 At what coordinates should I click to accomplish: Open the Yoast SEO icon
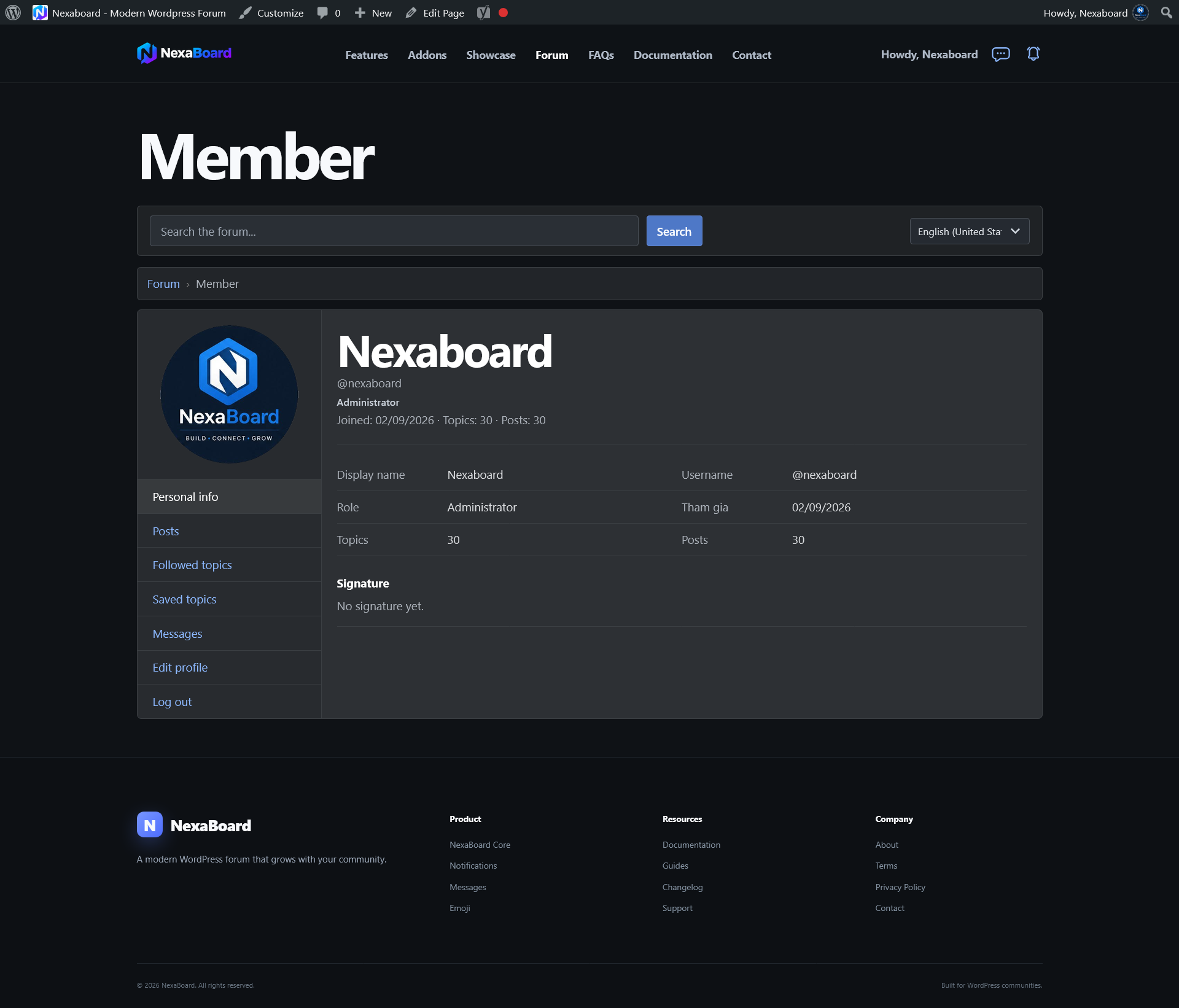coord(484,12)
